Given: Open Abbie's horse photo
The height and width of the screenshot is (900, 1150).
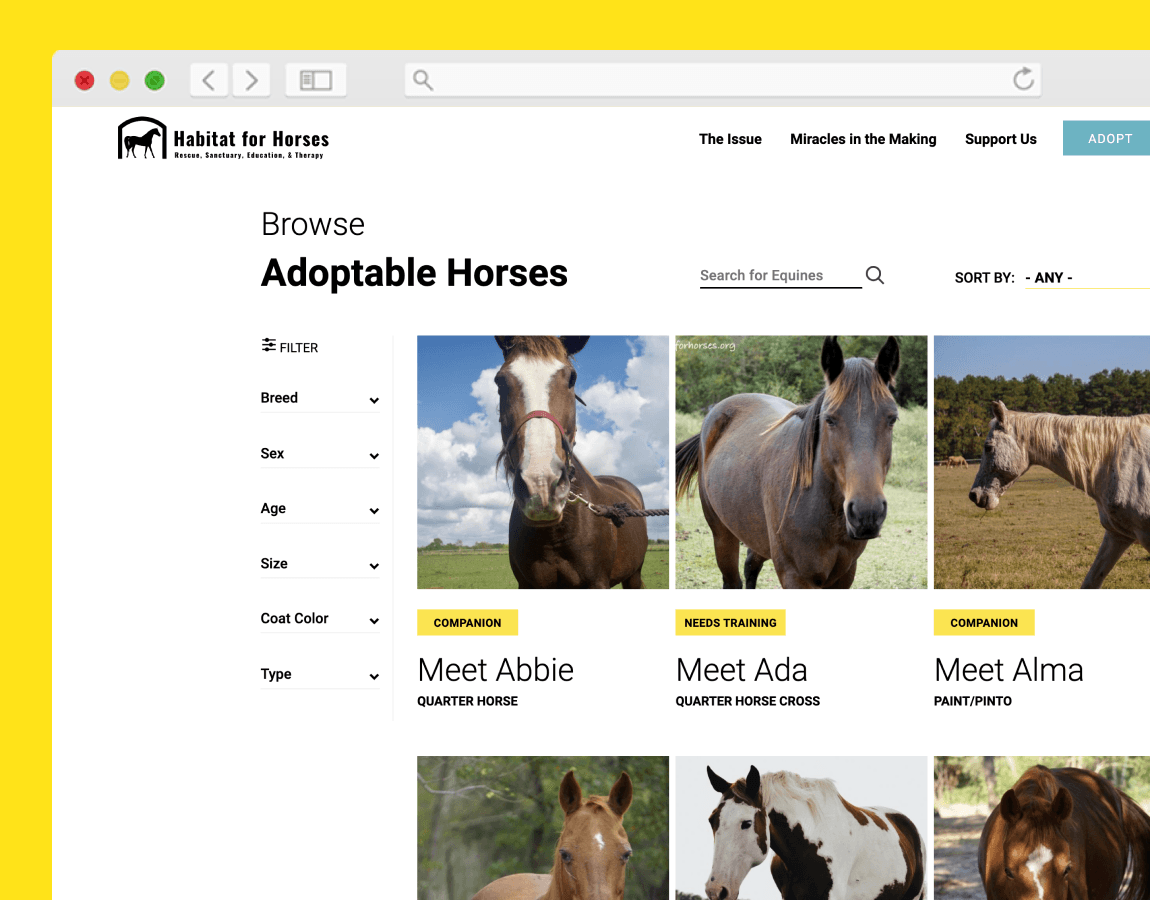Looking at the screenshot, I should tap(543, 462).
